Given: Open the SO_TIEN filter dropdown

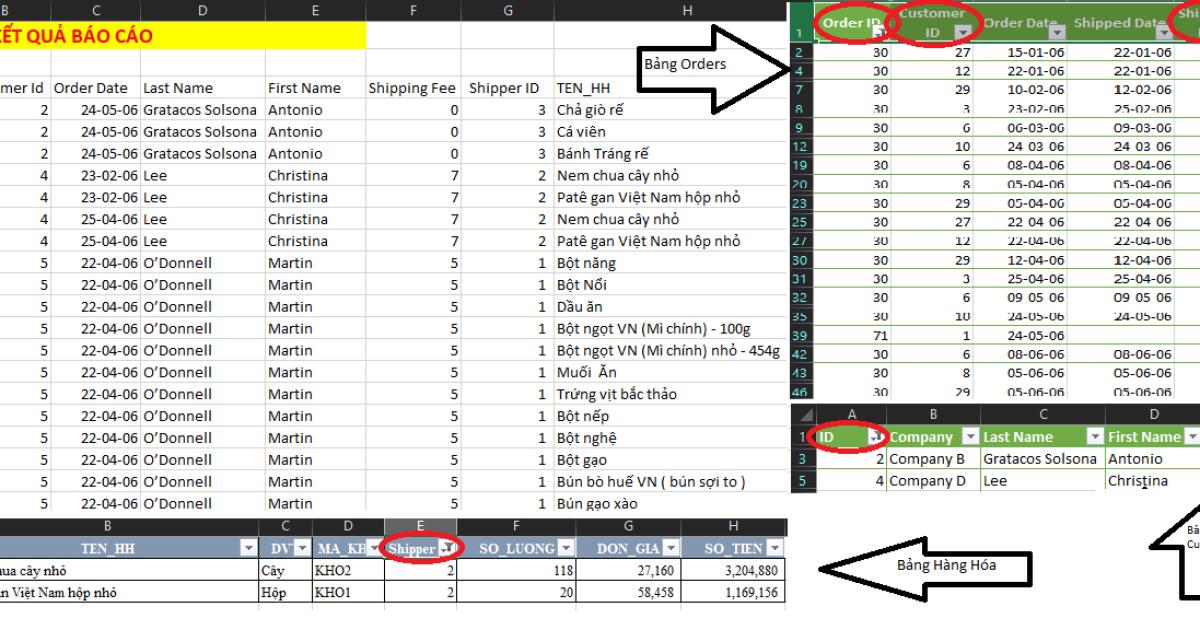Looking at the screenshot, I should 774,547.
